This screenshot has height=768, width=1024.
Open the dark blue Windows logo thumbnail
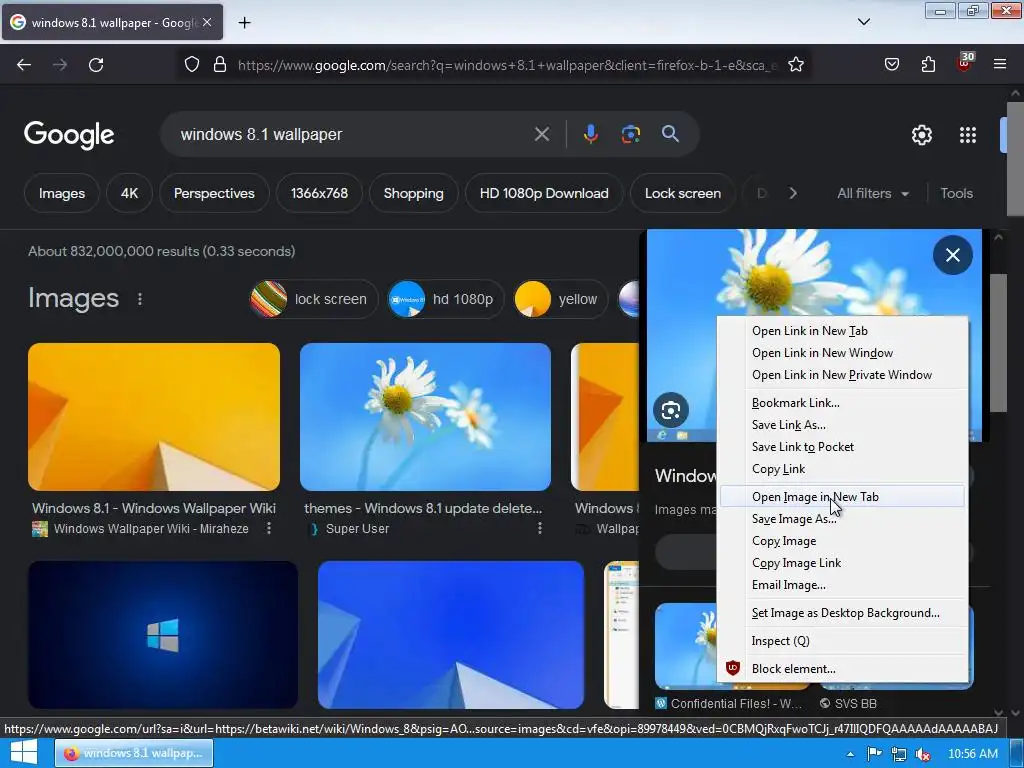[163, 635]
